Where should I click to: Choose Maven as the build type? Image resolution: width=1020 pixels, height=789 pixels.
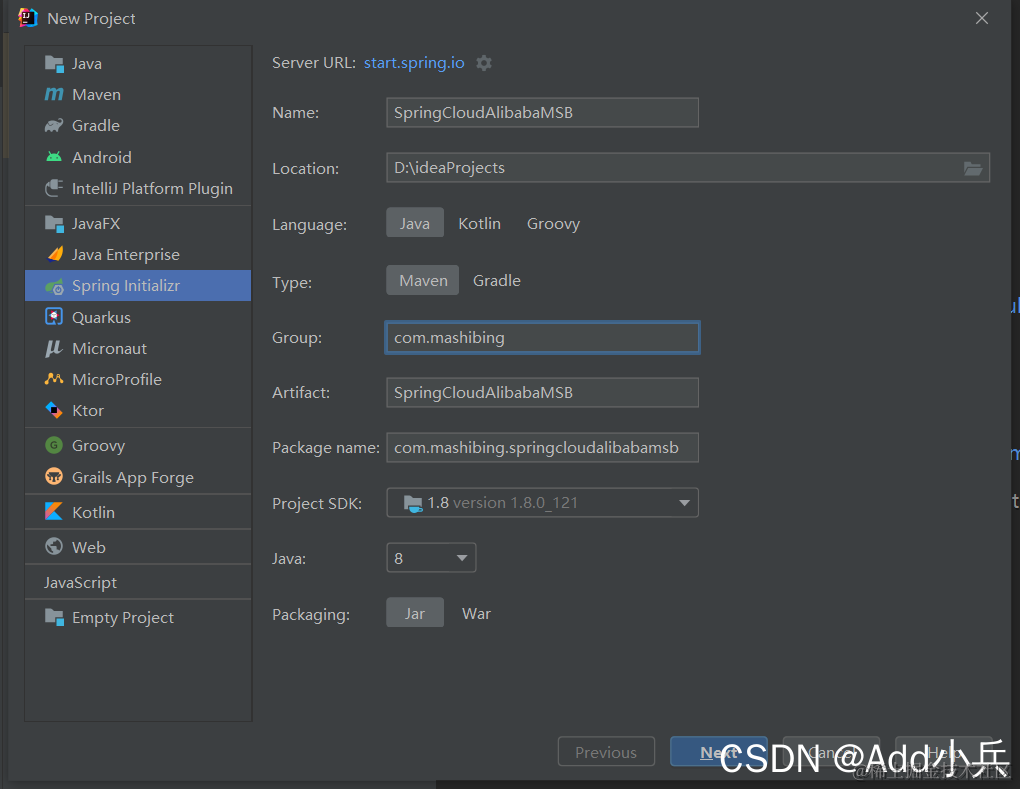click(x=423, y=280)
